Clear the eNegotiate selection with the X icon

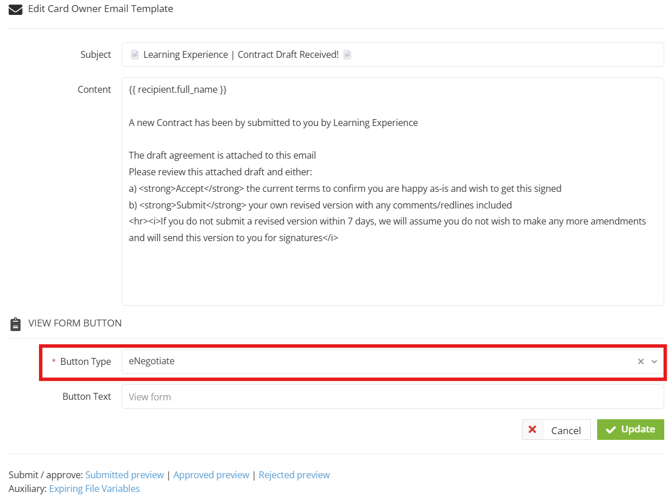641,362
